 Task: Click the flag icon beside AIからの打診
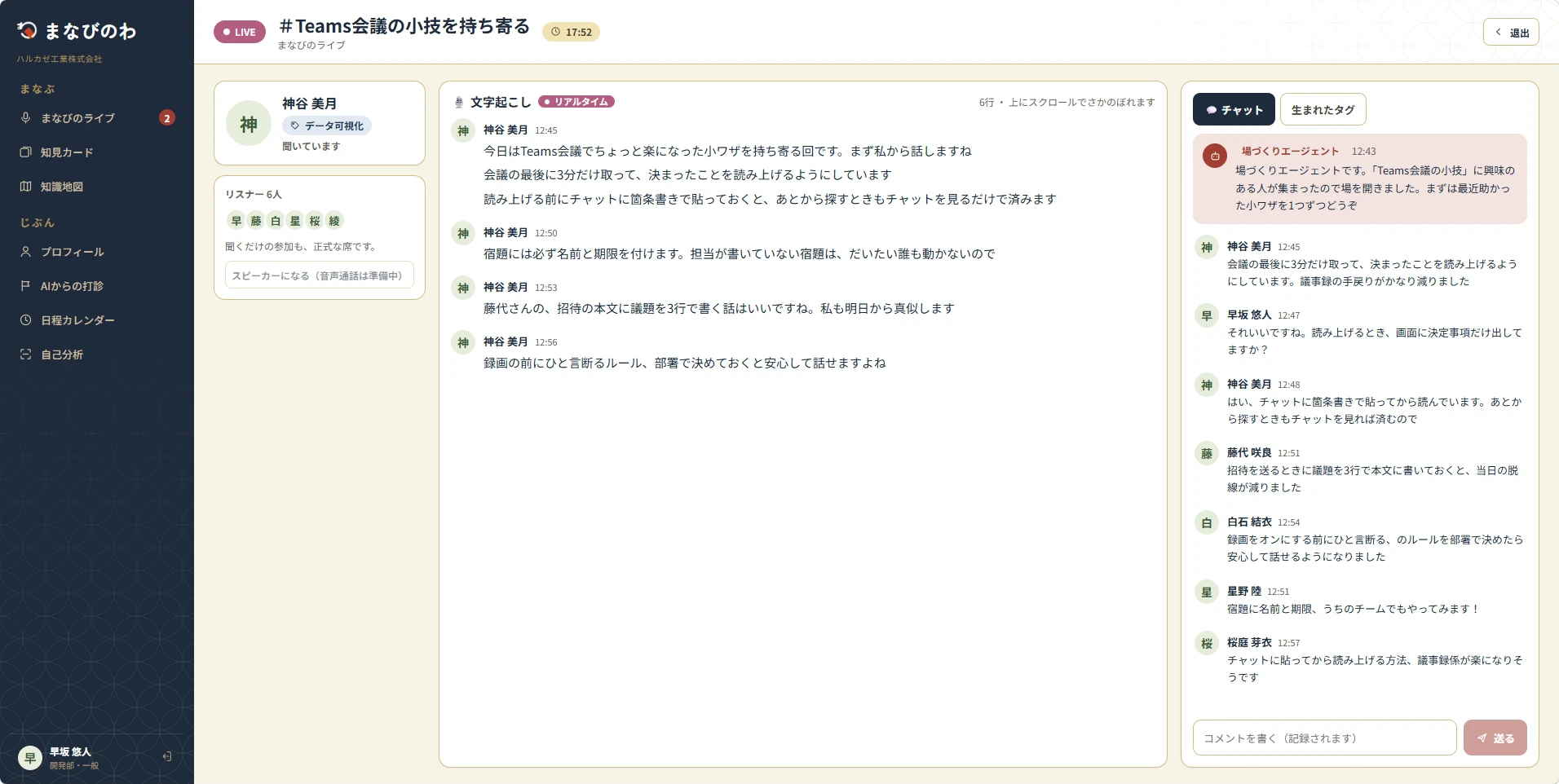click(x=25, y=286)
